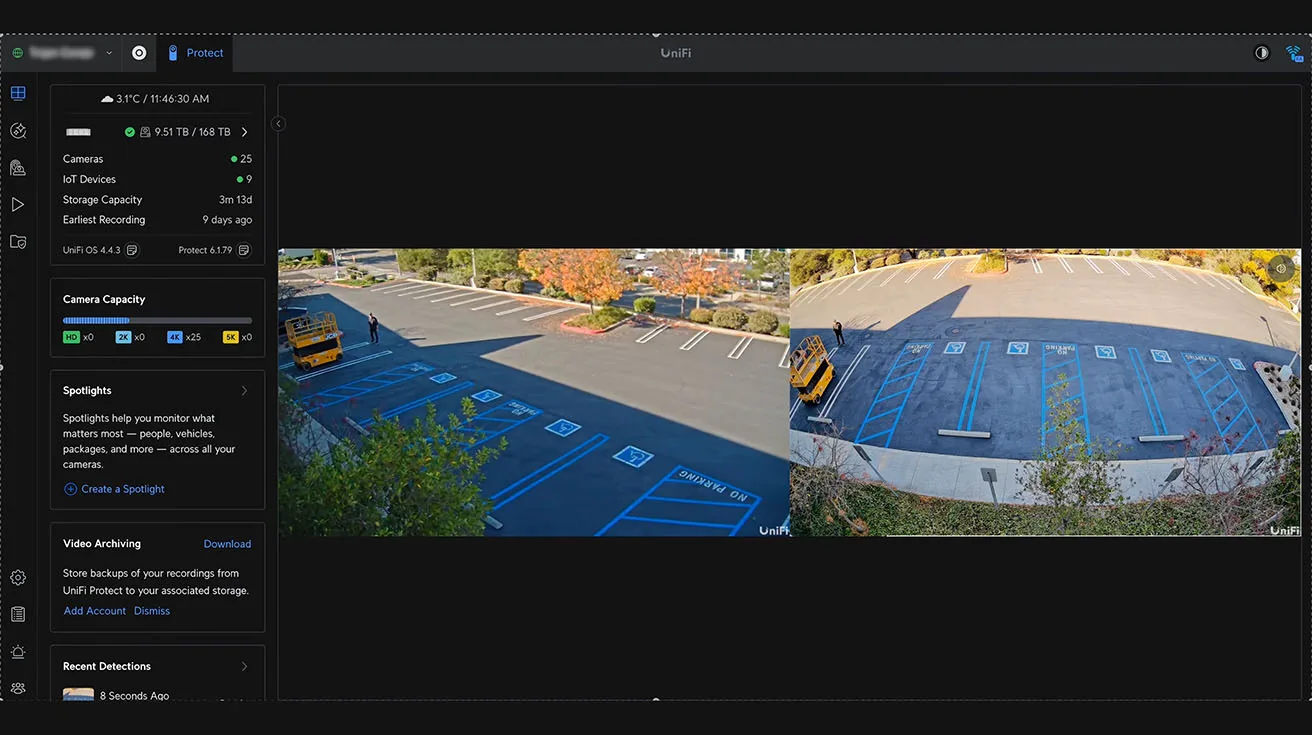The image size is (1312, 735).
Task: Open the alarm siren icon
Action: (x=18, y=652)
